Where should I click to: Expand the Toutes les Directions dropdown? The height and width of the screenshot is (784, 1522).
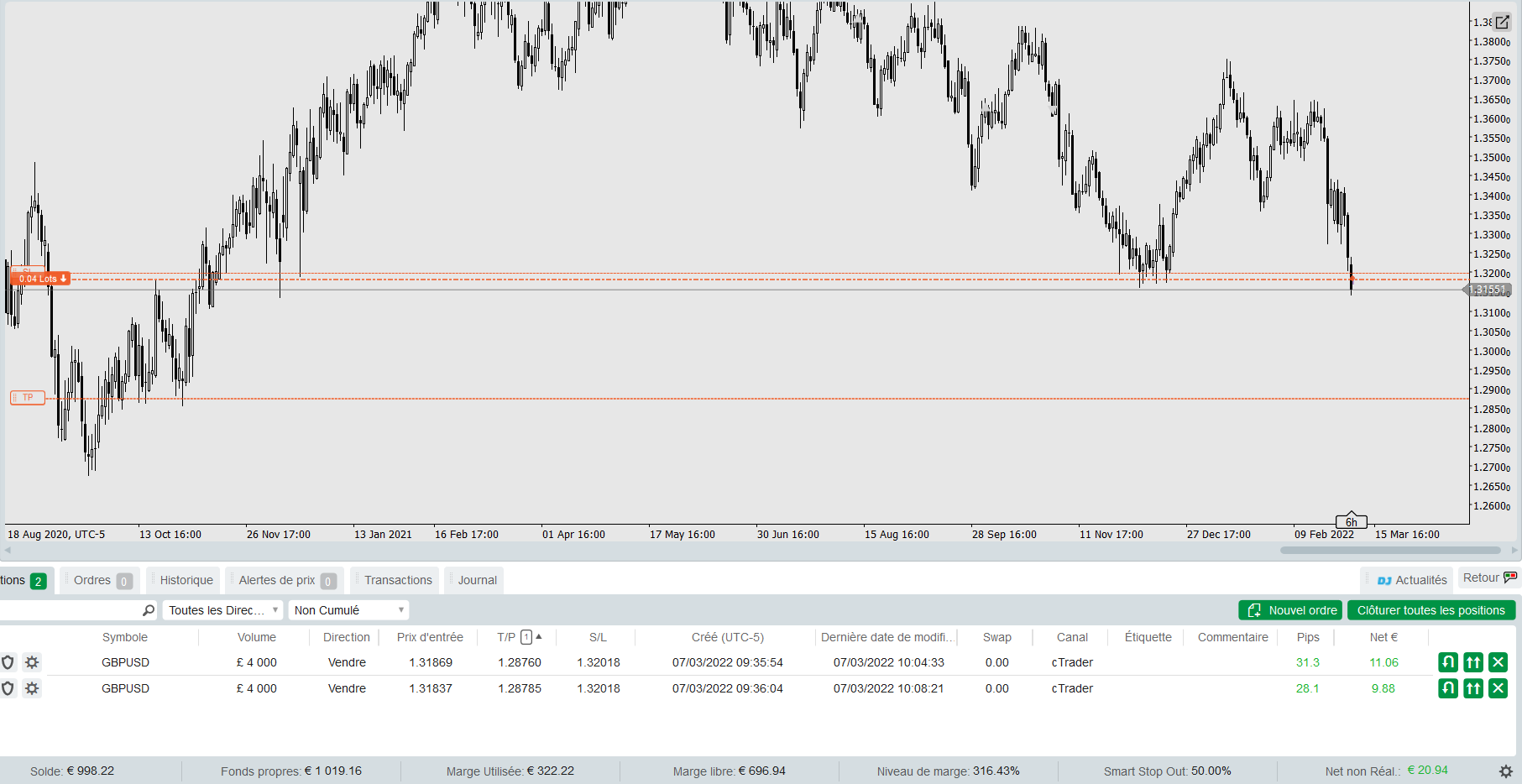[x=222, y=610]
